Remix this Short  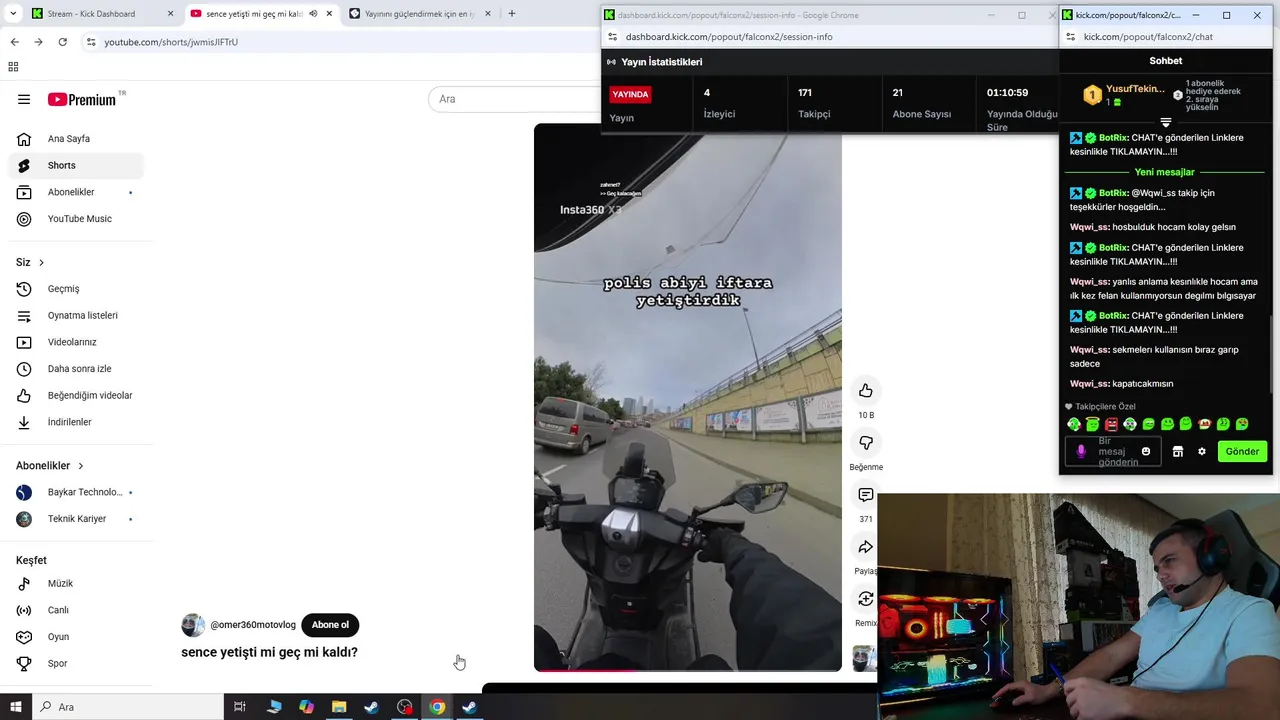tap(866, 599)
